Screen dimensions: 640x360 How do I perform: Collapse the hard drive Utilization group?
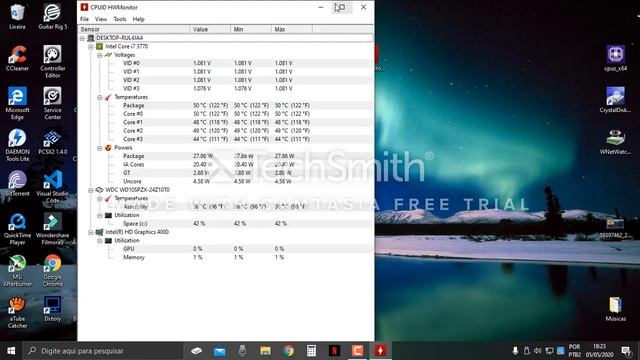[x=100, y=216]
